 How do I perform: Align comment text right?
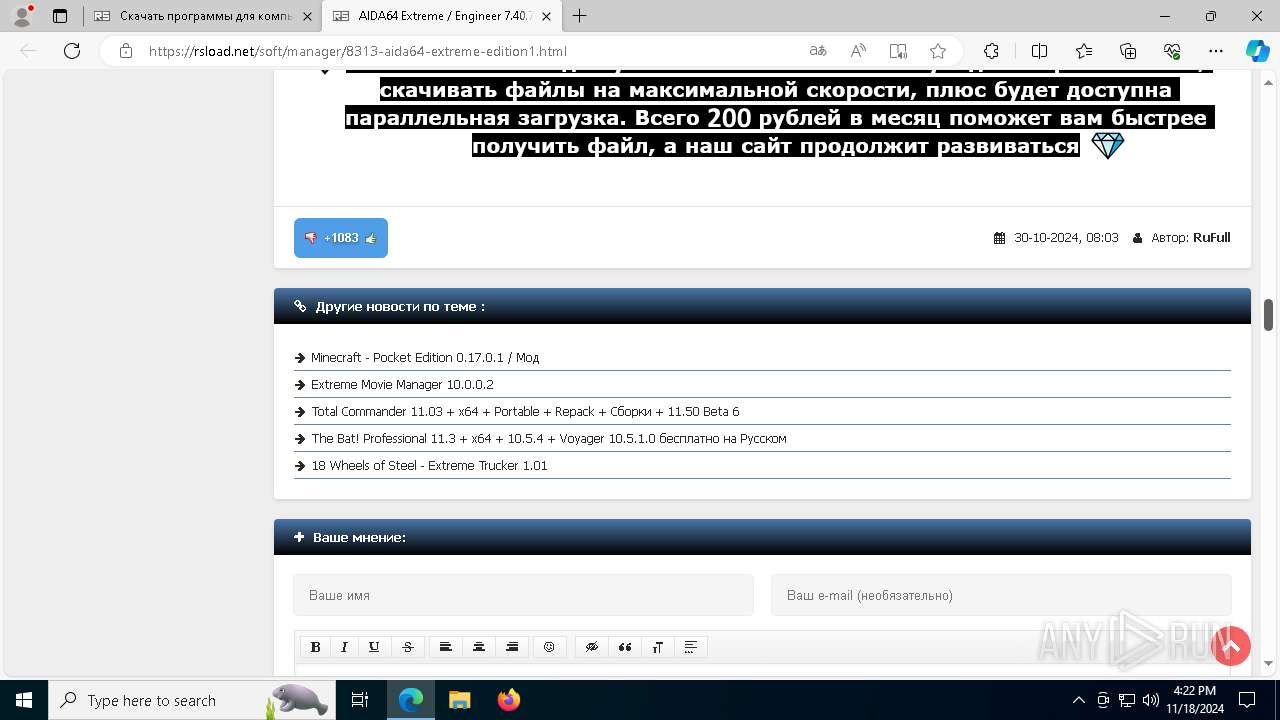pyautogui.click(x=512, y=647)
